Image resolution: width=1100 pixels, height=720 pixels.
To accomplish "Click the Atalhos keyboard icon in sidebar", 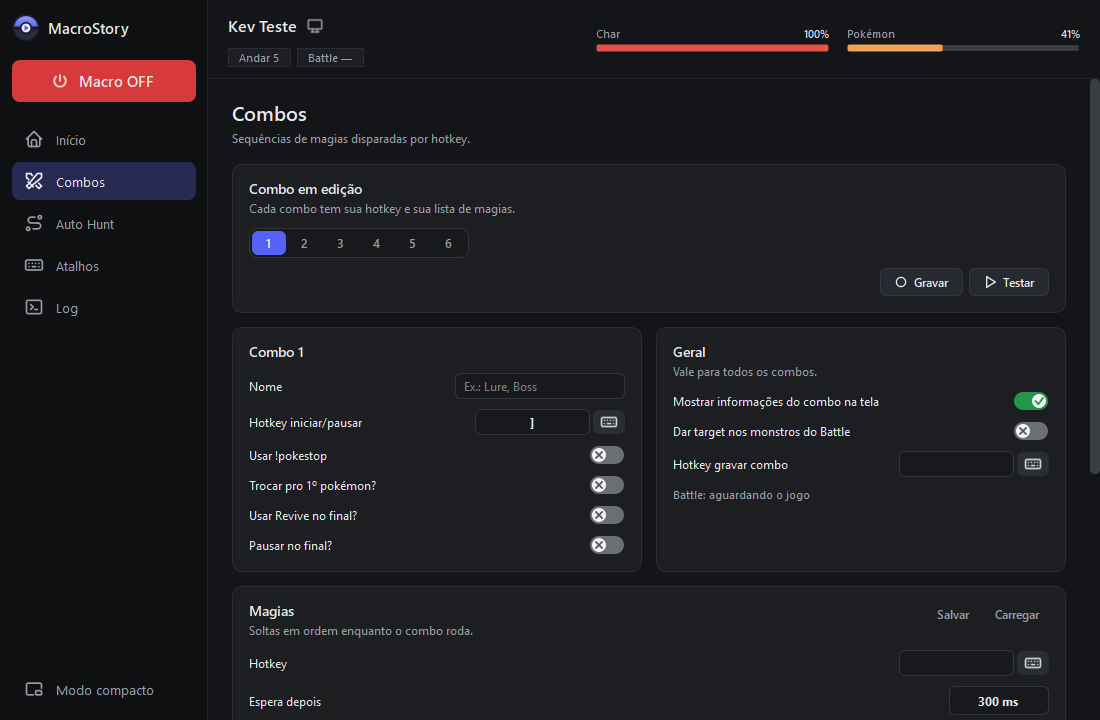I will click(34, 265).
